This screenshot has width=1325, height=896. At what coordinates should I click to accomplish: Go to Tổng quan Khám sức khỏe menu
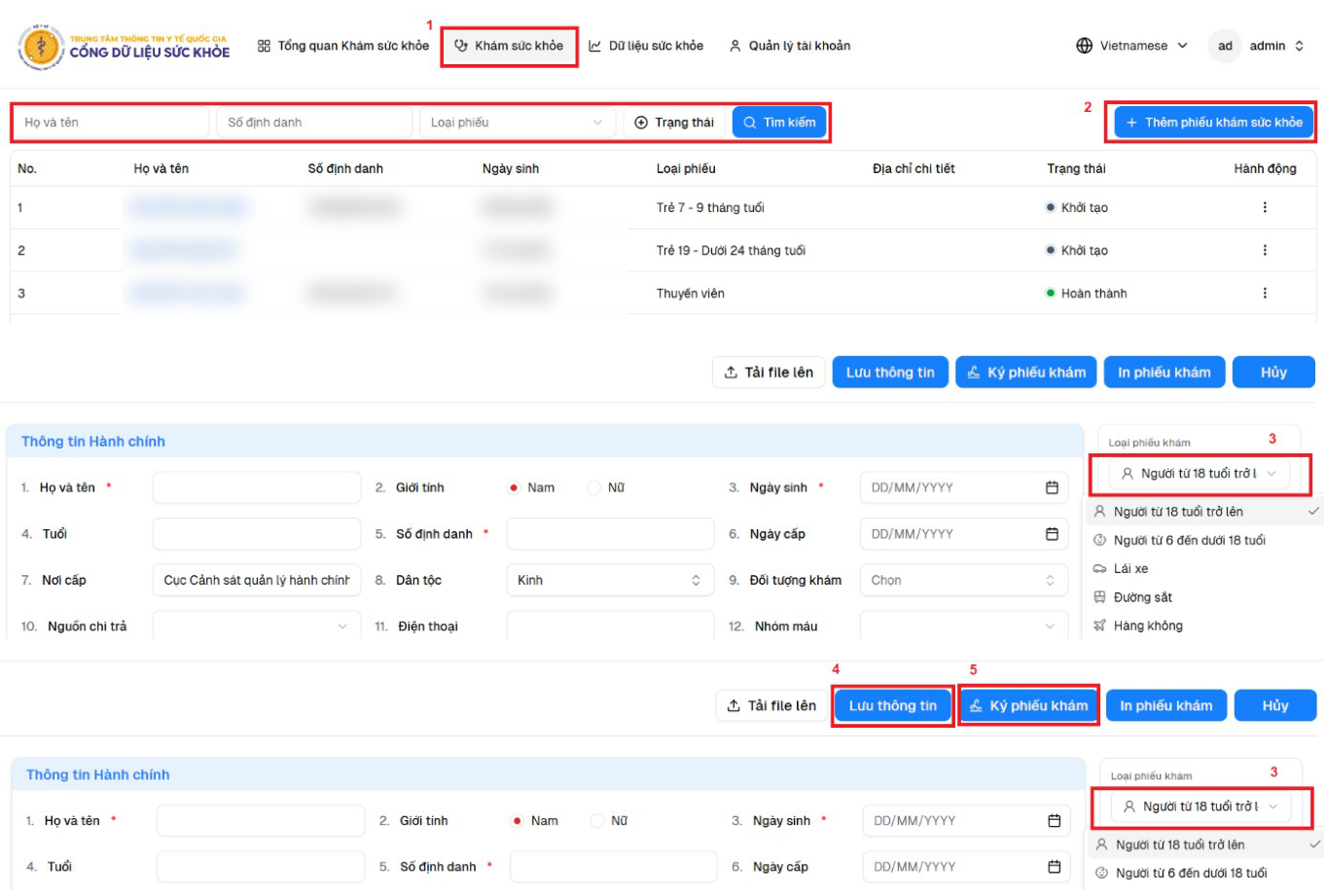343,46
